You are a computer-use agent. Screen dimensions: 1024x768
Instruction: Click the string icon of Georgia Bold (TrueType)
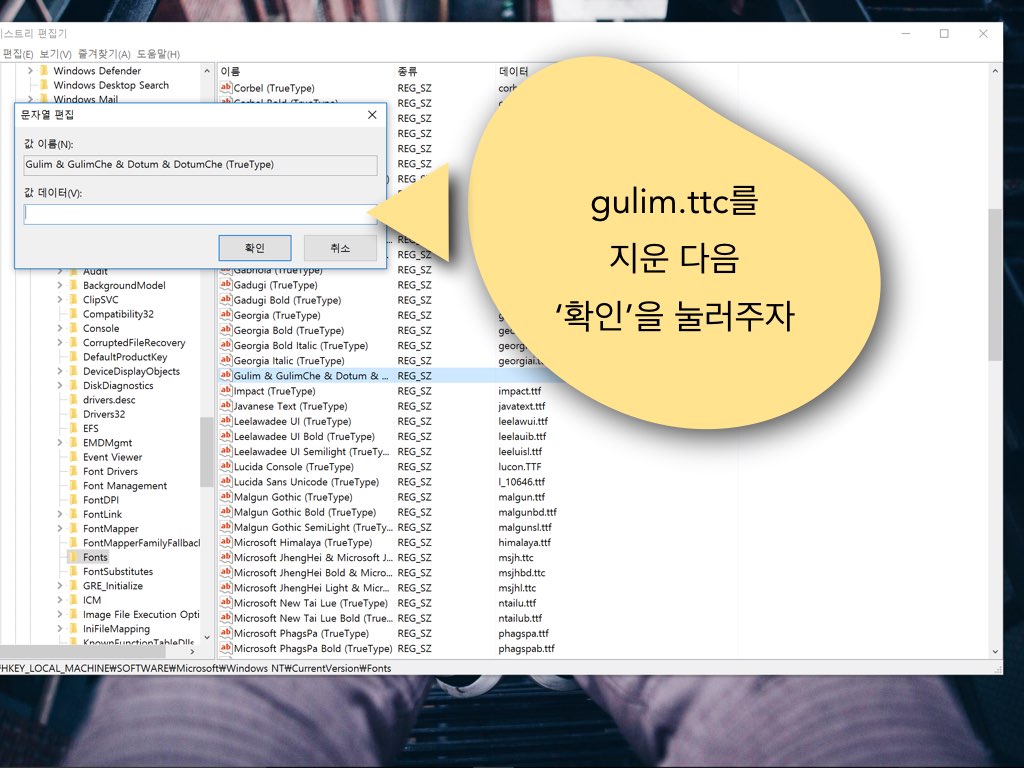click(226, 330)
